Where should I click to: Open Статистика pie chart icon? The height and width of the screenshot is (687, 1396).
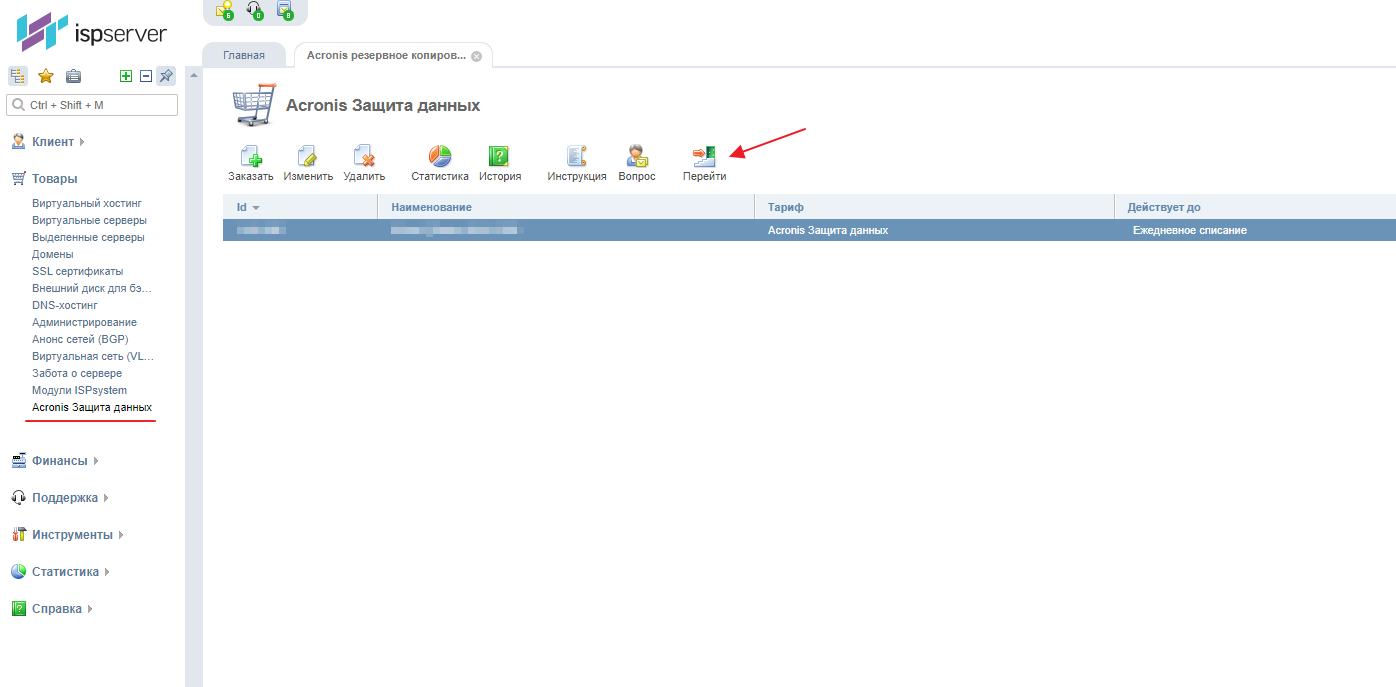(x=440, y=156)
